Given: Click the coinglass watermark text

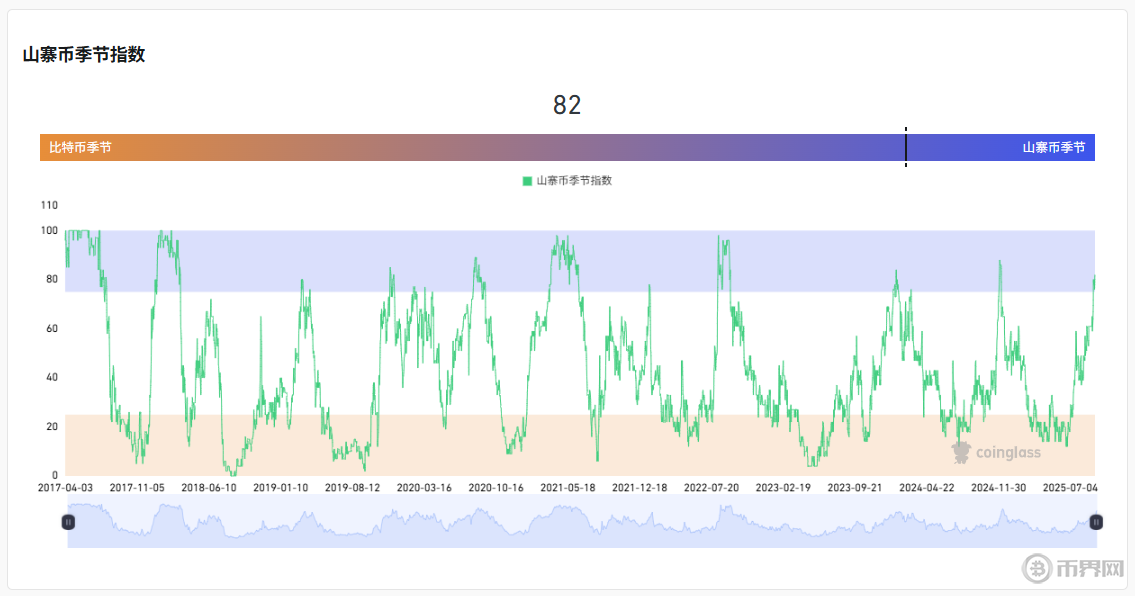Looking at the screenshot, I should pos(1008,453).
